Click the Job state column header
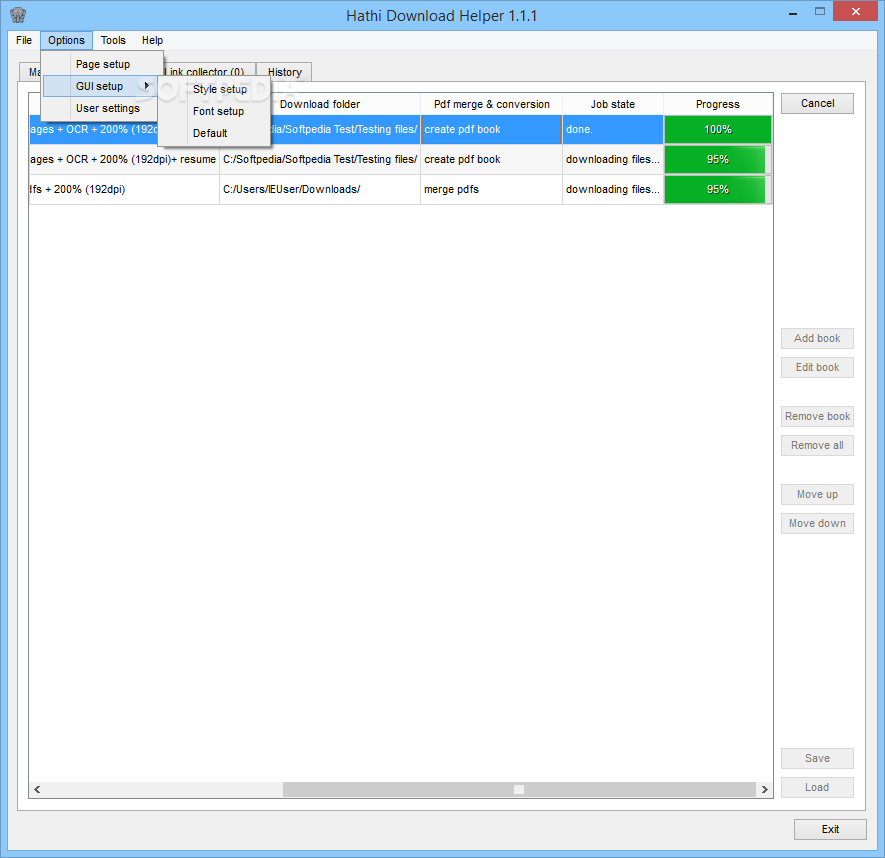The height and width of the screenshot is (858, 885). [x=612, y=104]
